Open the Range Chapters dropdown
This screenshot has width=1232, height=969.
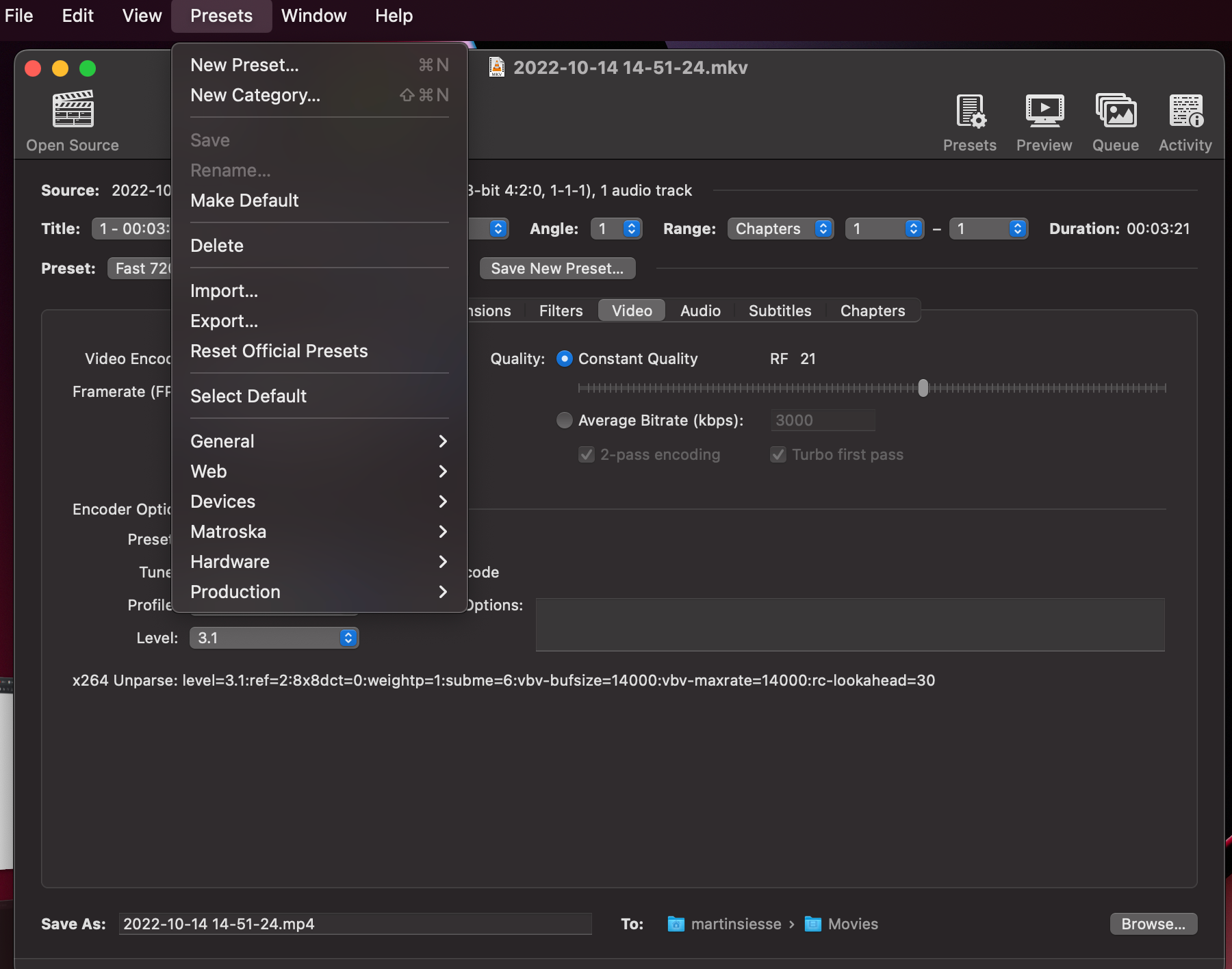780,229
